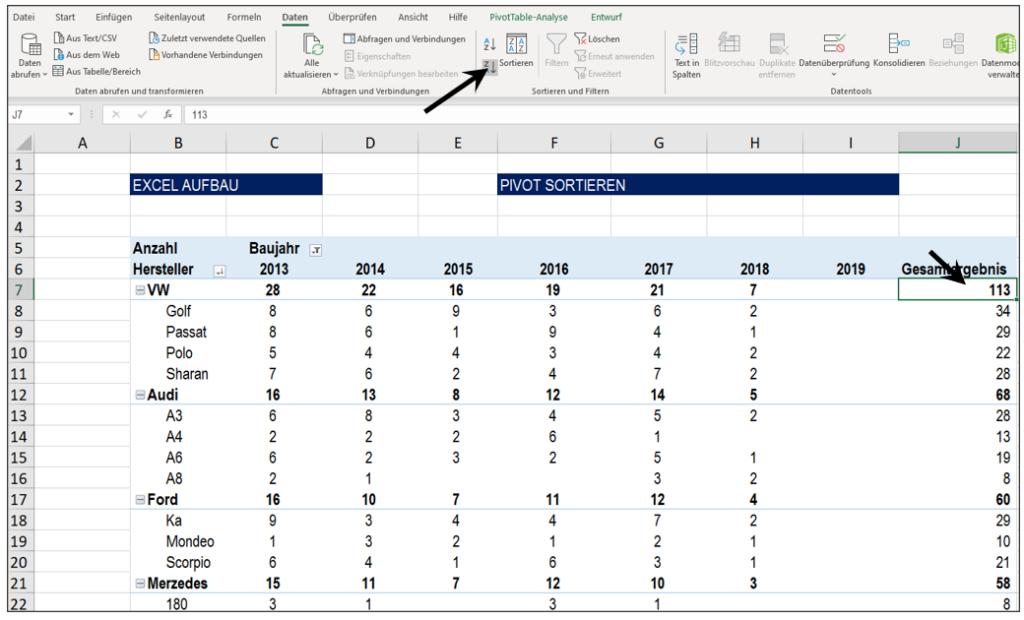Expand Alle aktualisieren dropdown arrow
Viewport: 1024px width, 620px height.
pos(336,74)
